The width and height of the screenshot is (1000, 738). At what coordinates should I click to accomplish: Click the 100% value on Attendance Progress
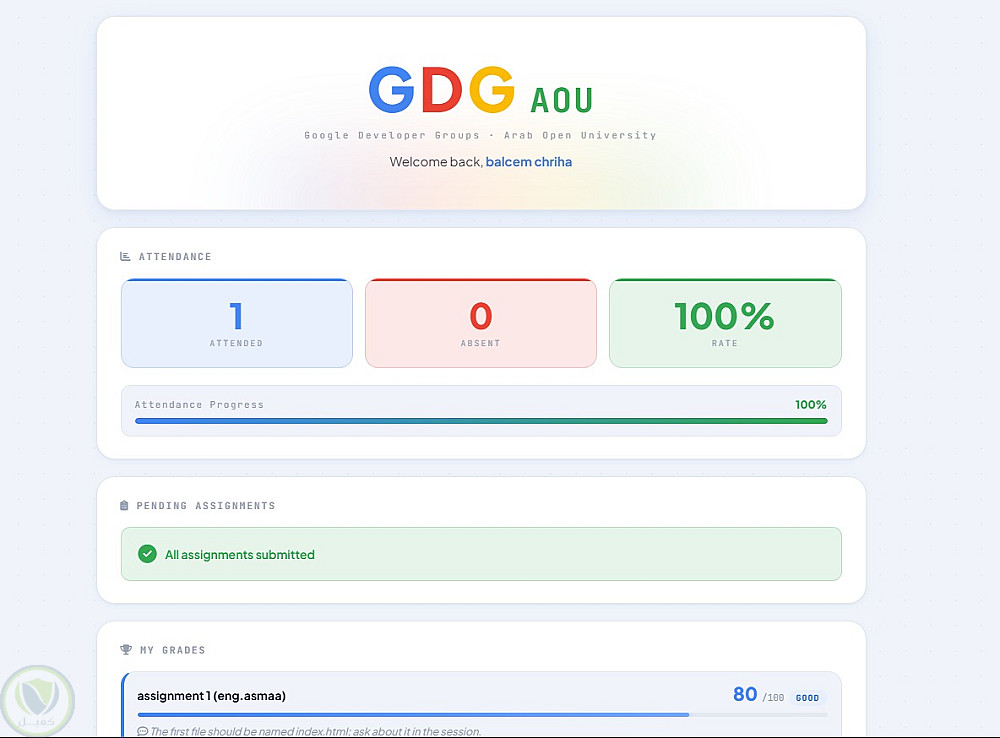811,404
